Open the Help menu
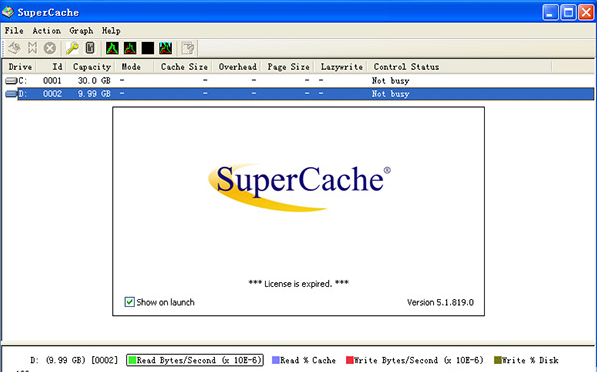Viewport: 597px width, 372px height. pos(111,30)
